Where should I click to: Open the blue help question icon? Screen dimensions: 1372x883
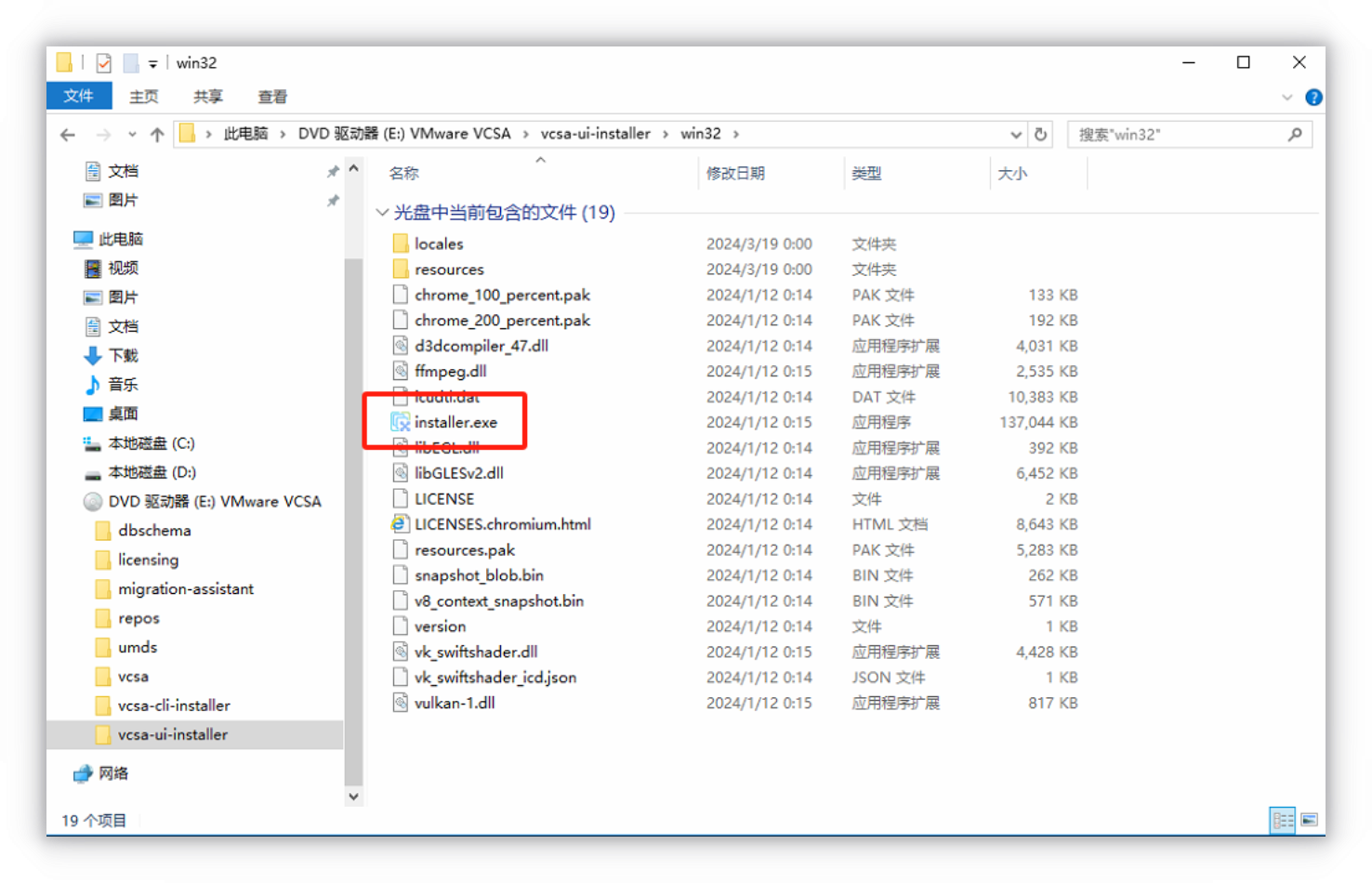[1313, 97]
